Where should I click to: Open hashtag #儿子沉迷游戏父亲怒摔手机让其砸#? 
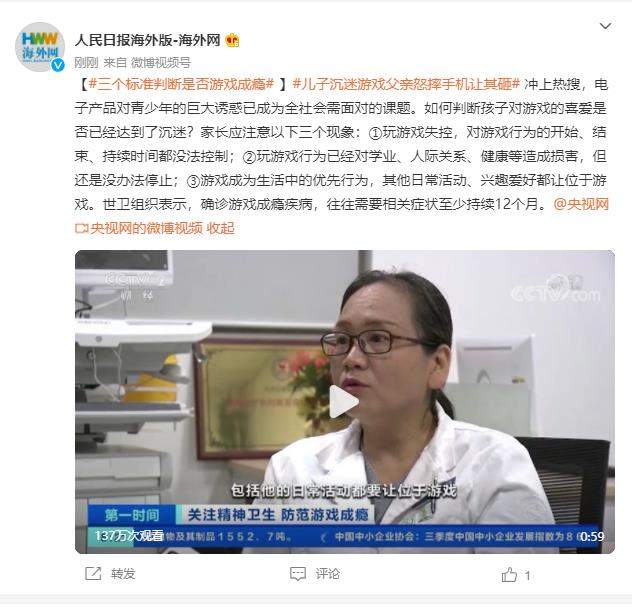(x=407, y=84)
